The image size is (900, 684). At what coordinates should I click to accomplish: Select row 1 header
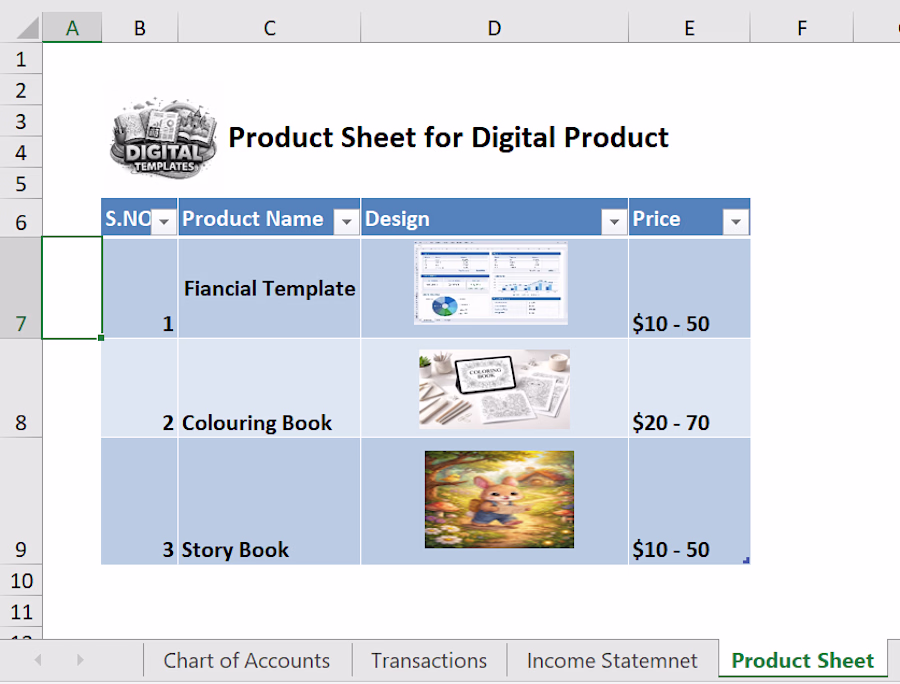21,59
